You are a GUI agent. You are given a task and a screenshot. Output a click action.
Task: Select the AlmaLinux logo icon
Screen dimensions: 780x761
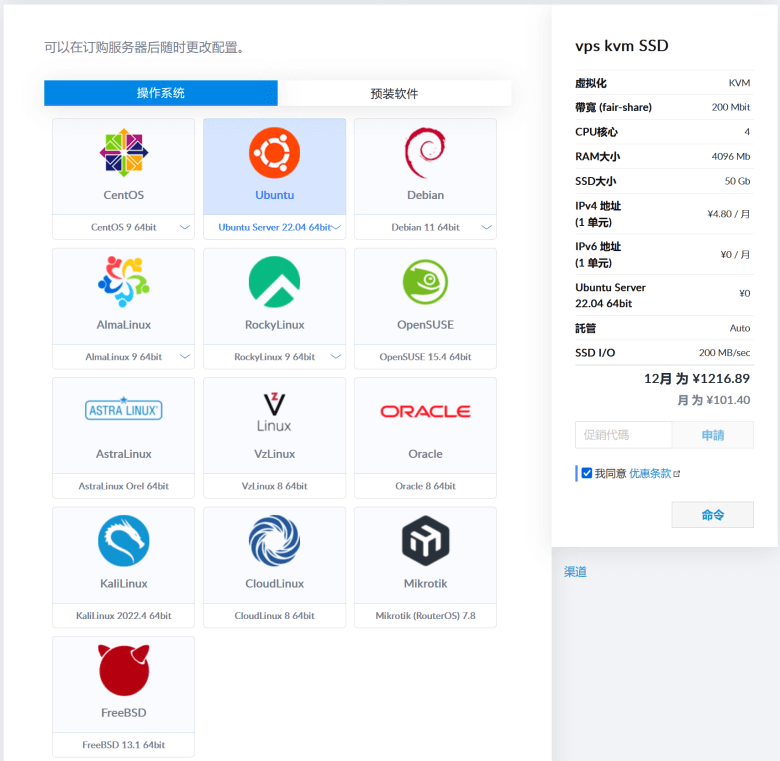[123, 282]
